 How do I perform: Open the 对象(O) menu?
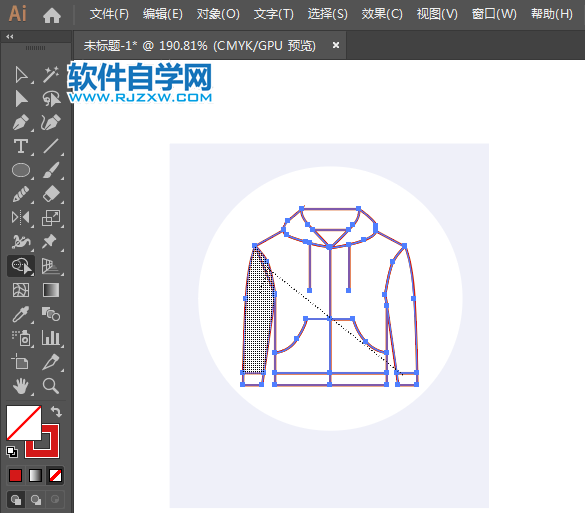pyautogui.click(x=218, y=14)
